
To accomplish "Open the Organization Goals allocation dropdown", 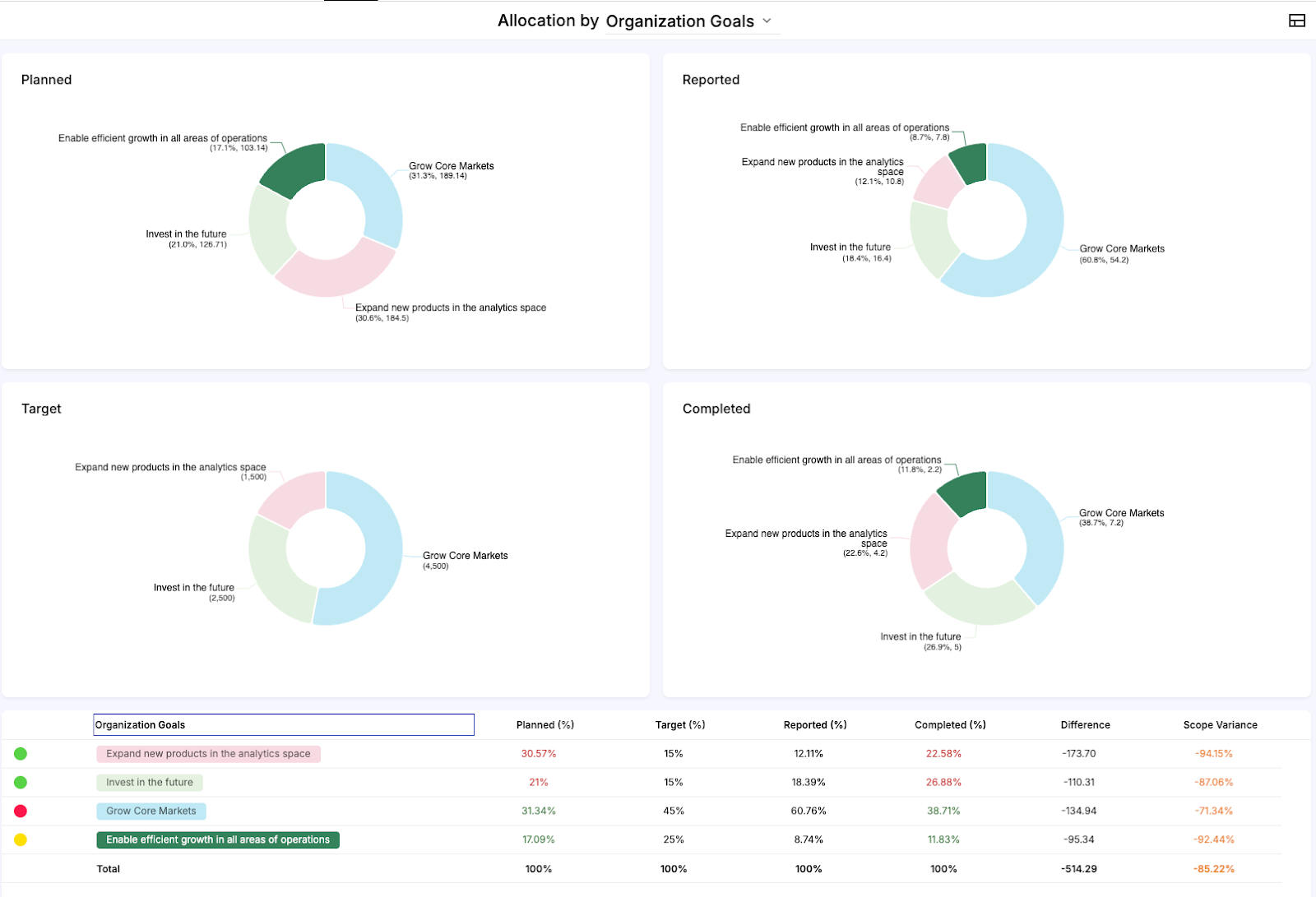I will point(679,21).
